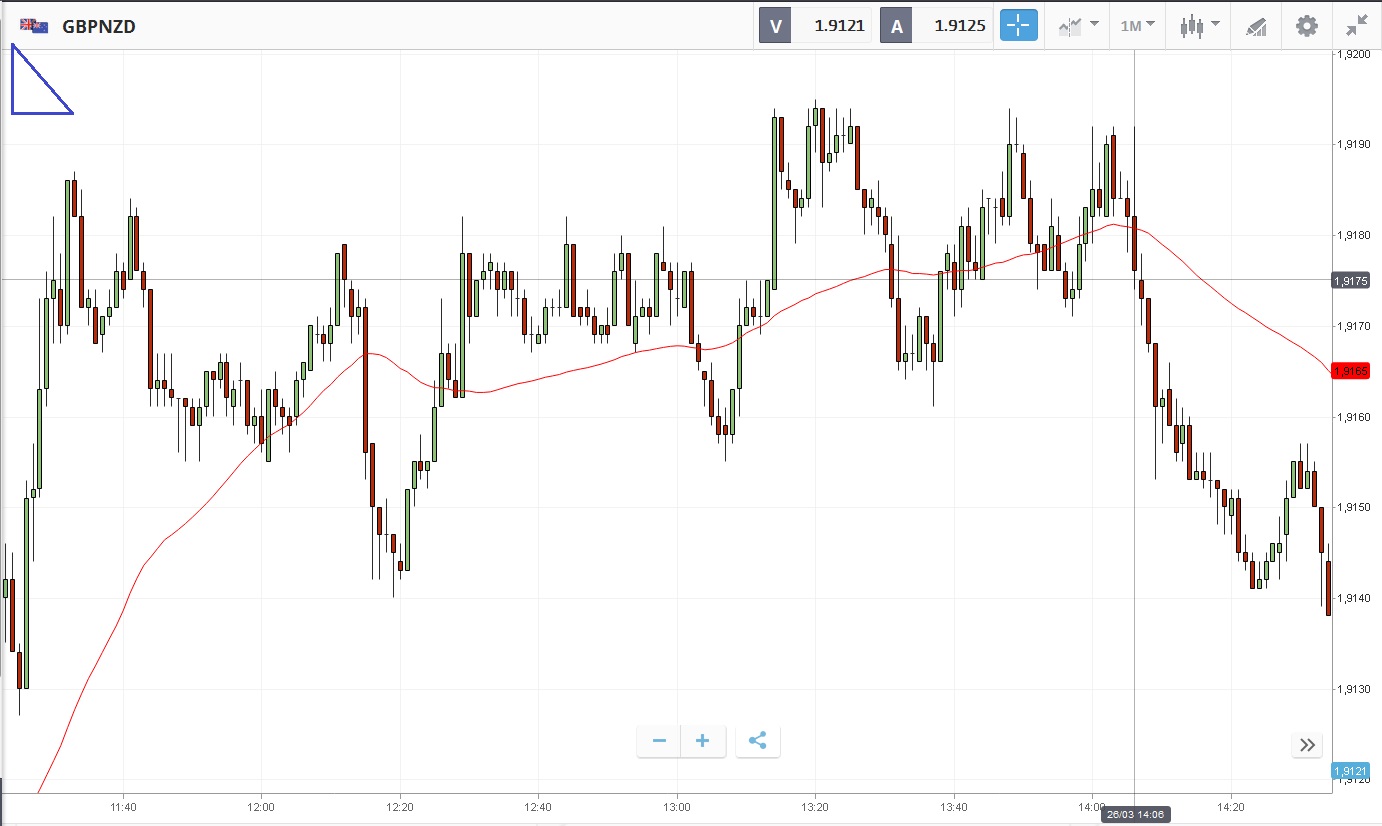
Task: Click the 26/03 14:06 time marker
Action: tap(1135, 815)
